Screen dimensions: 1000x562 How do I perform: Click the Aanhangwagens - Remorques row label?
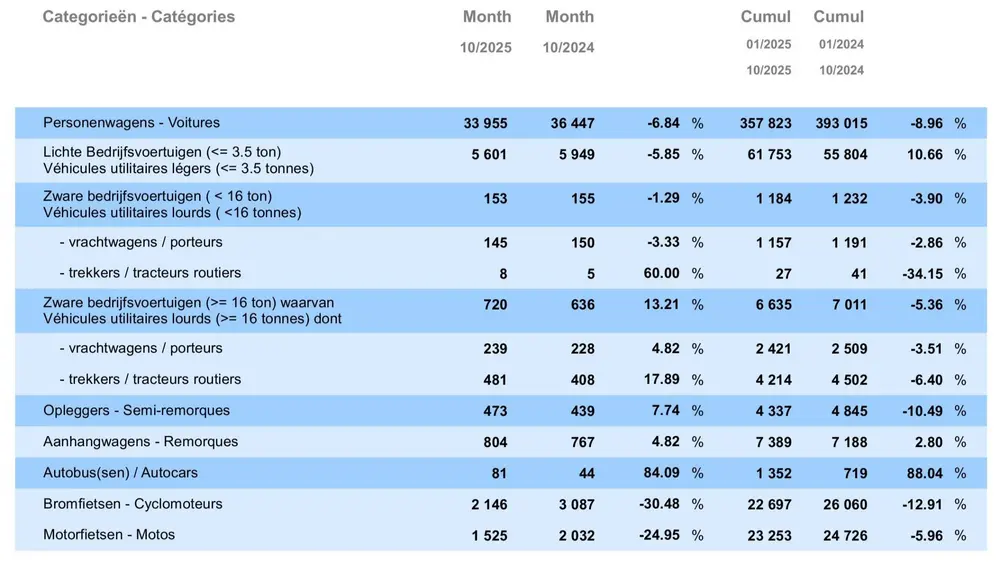tap(140, 442)
